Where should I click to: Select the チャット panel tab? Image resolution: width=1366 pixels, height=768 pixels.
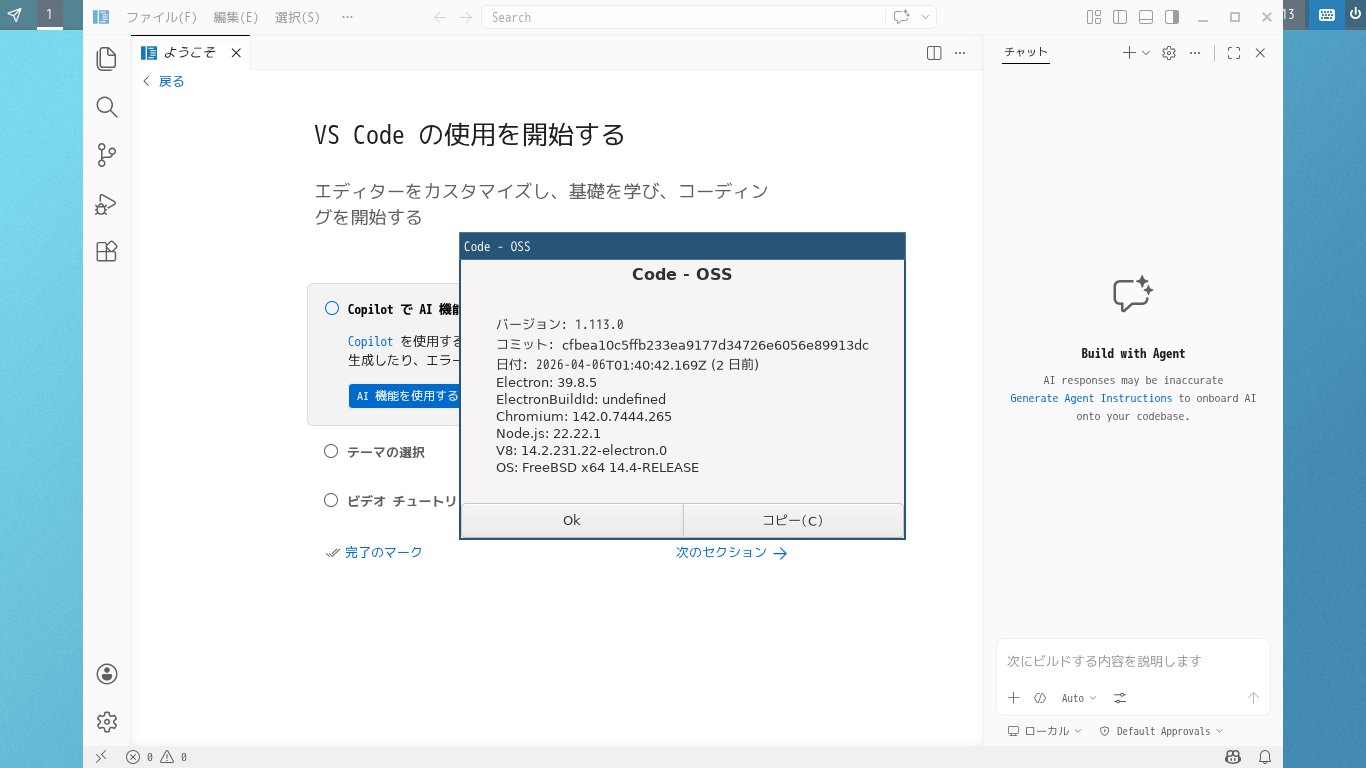(x=1026, y=53)
